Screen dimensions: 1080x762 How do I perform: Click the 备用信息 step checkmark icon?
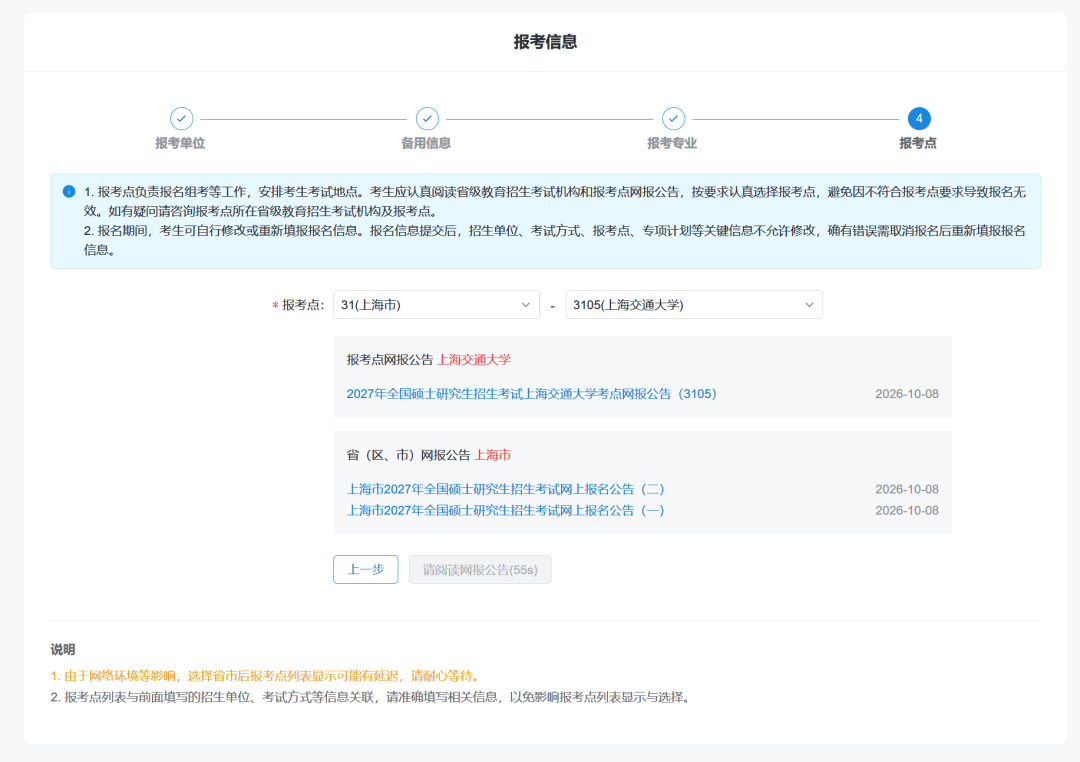tap(427, 119)
